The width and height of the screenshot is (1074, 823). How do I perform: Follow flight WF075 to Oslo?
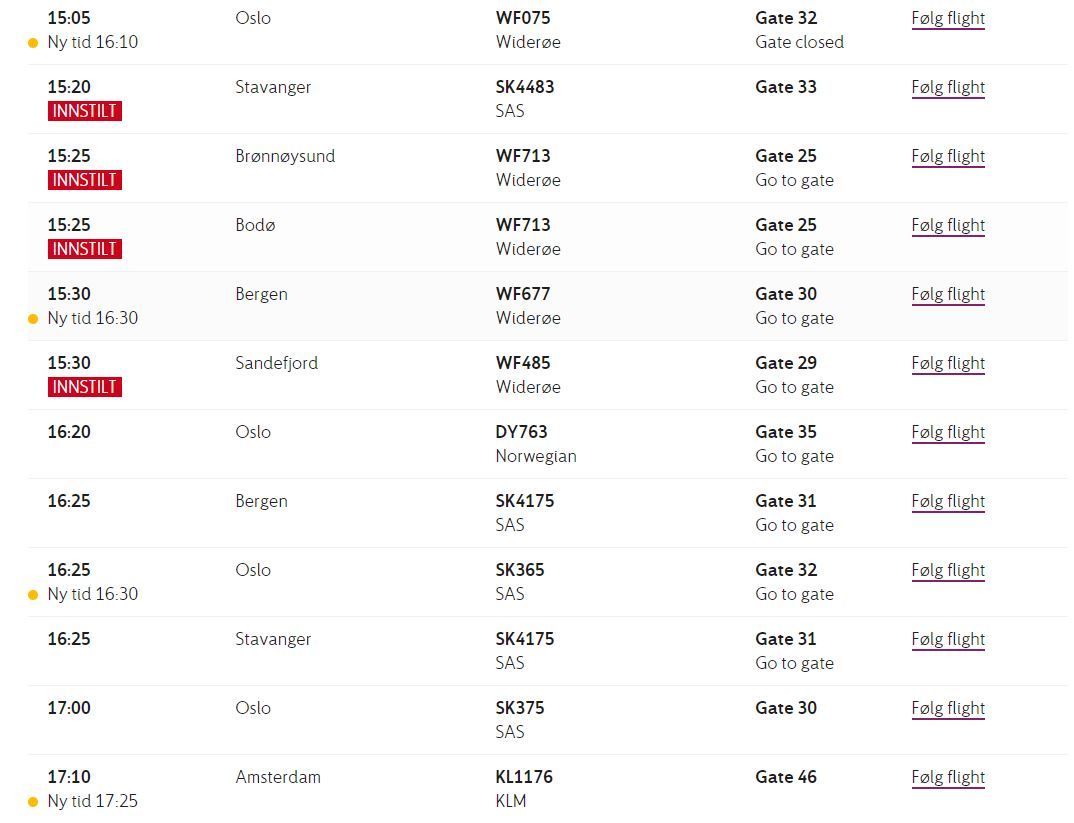point(948,19)
